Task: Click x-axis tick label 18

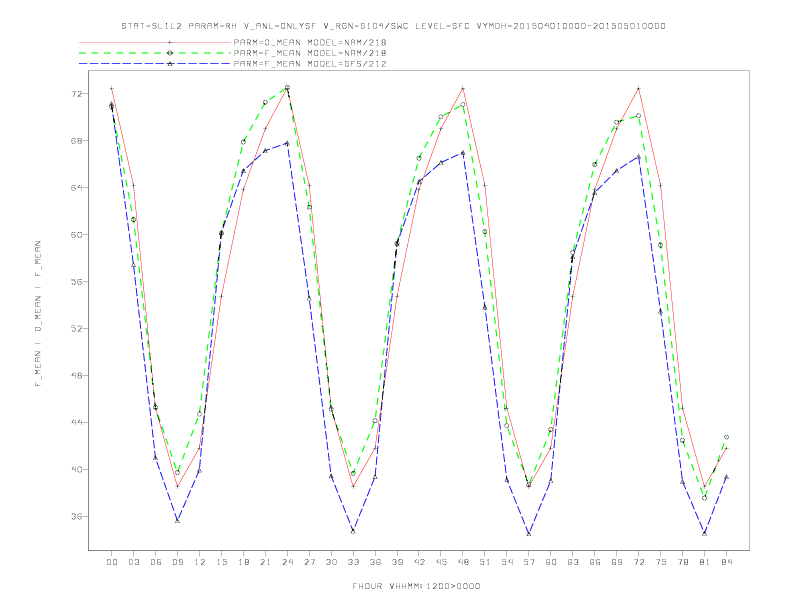Action: (243, 562)
